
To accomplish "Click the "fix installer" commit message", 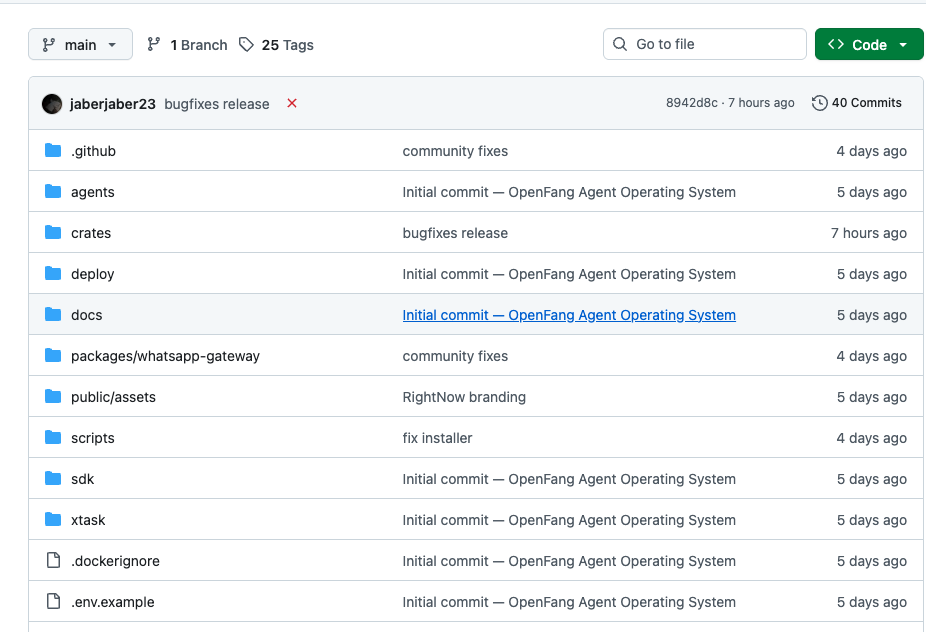I will pos(436,437).
